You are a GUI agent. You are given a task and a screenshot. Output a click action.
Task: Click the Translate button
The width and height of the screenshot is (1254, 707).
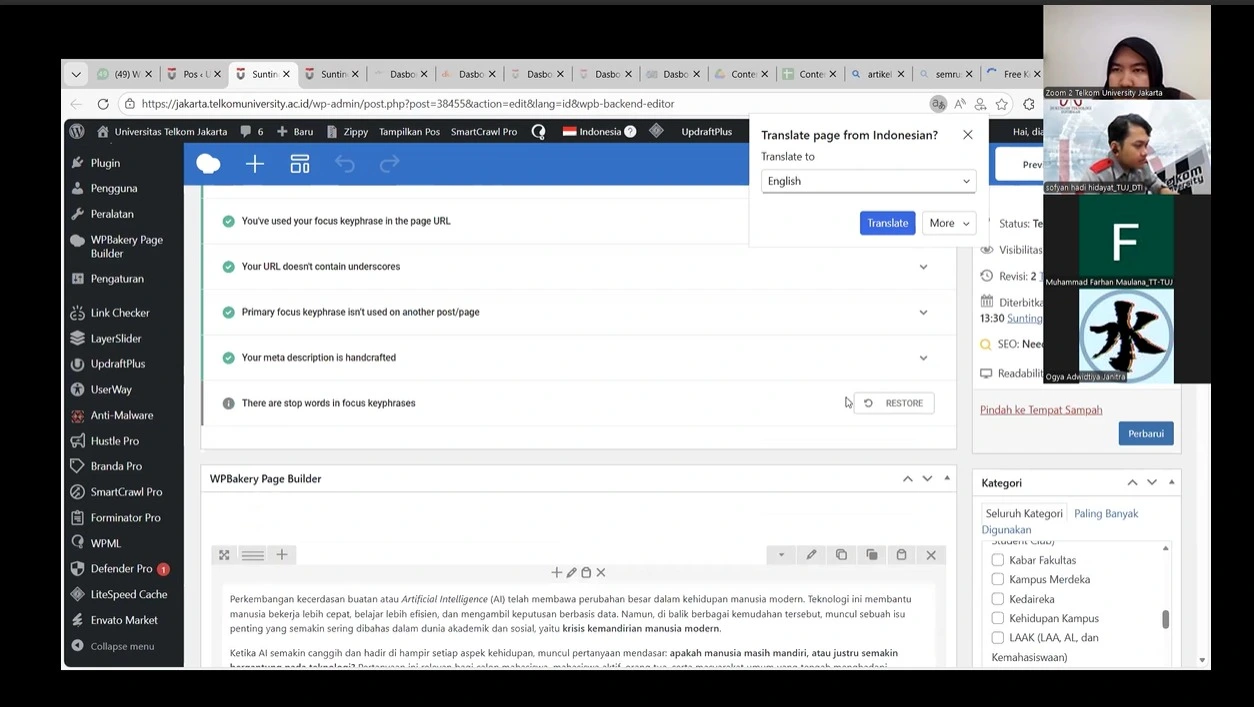tap(887, 223)
